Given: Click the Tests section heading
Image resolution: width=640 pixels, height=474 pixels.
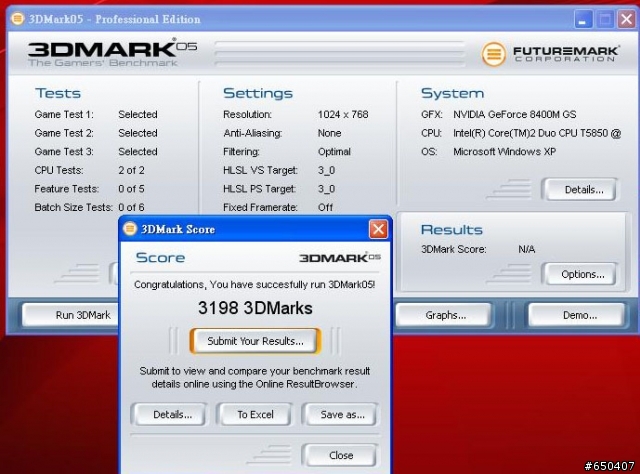Looking at the screenshot, I should pyautogui.click(x=58, y=93).
